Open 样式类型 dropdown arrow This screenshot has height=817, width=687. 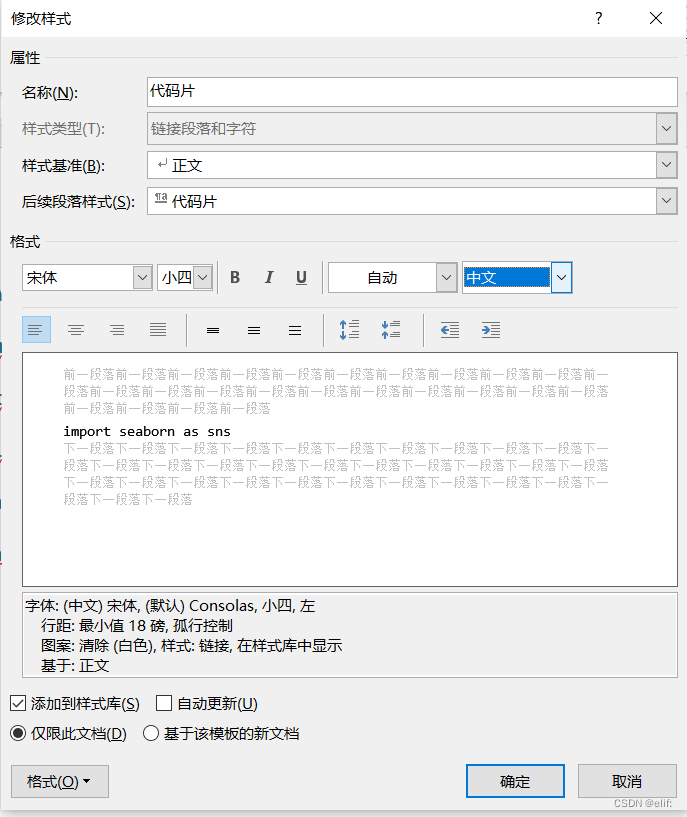point(666,128)
